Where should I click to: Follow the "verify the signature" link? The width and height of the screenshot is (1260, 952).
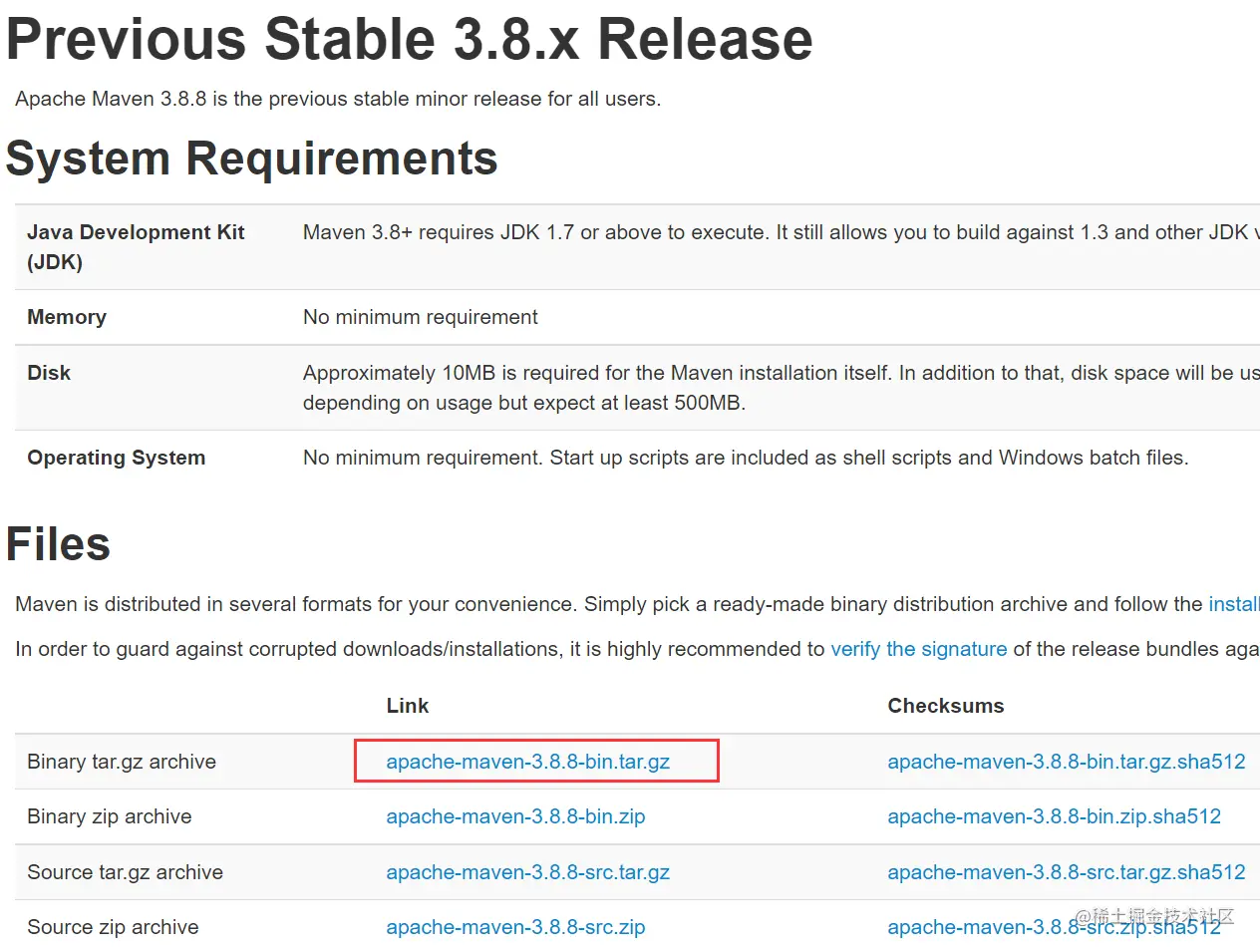coord(918,649)
